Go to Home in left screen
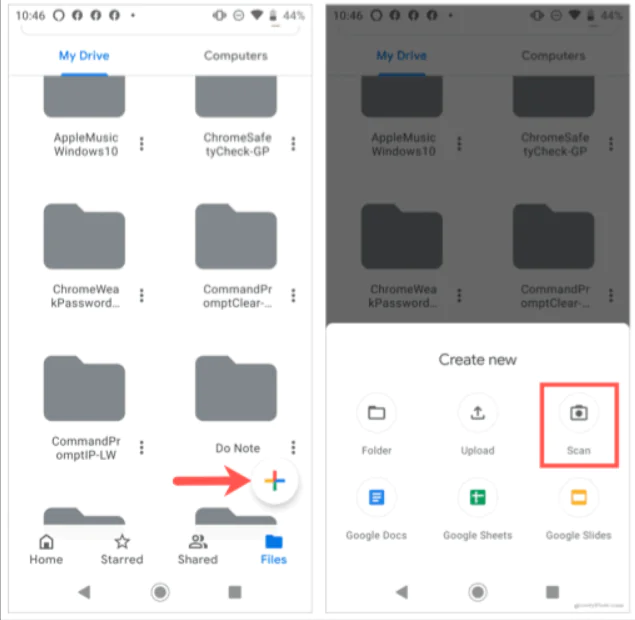This screenshot has height=620, width=635. (x=46, y=550)
